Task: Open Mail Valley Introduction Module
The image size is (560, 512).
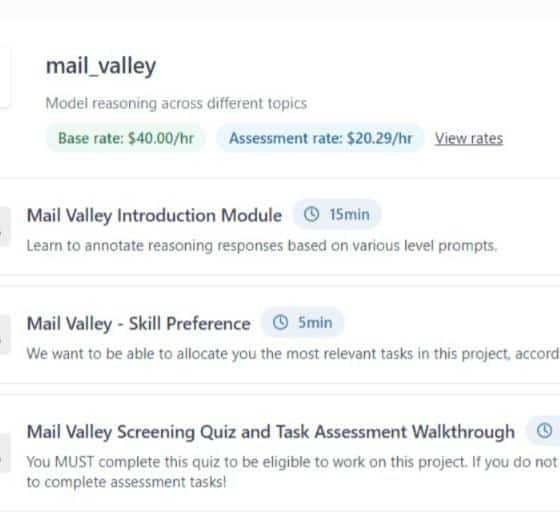Action: coord(154,215)
